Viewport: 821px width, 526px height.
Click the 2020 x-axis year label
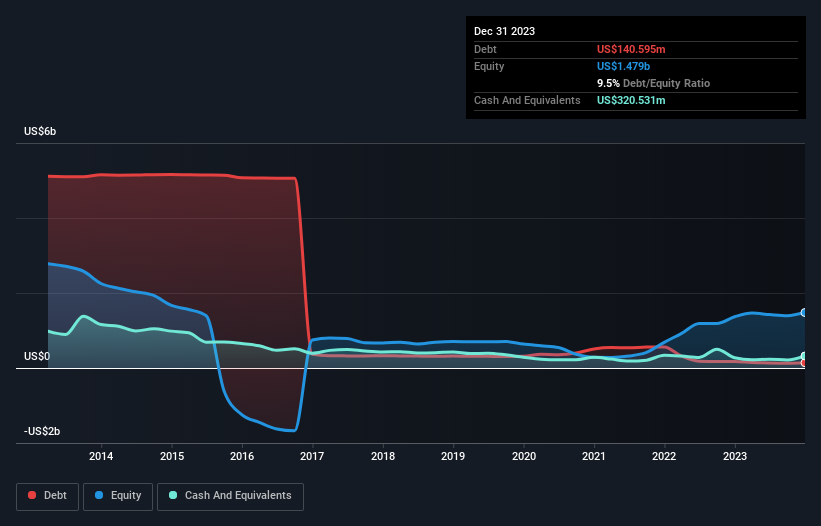point(524,456)
